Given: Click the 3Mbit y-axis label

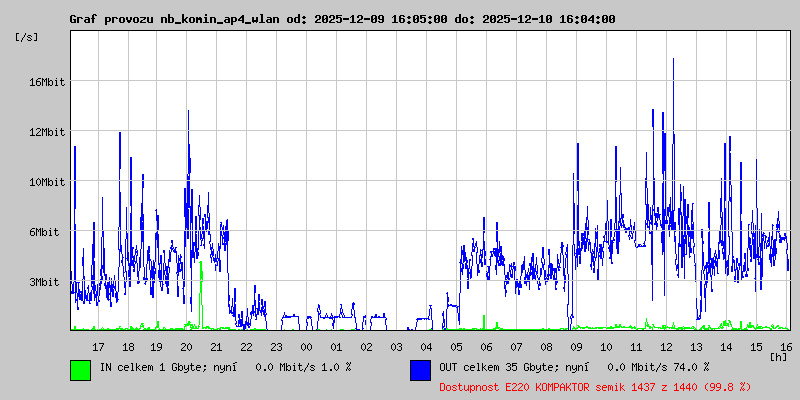Looking at the screenshot, I should pos(43,282).
